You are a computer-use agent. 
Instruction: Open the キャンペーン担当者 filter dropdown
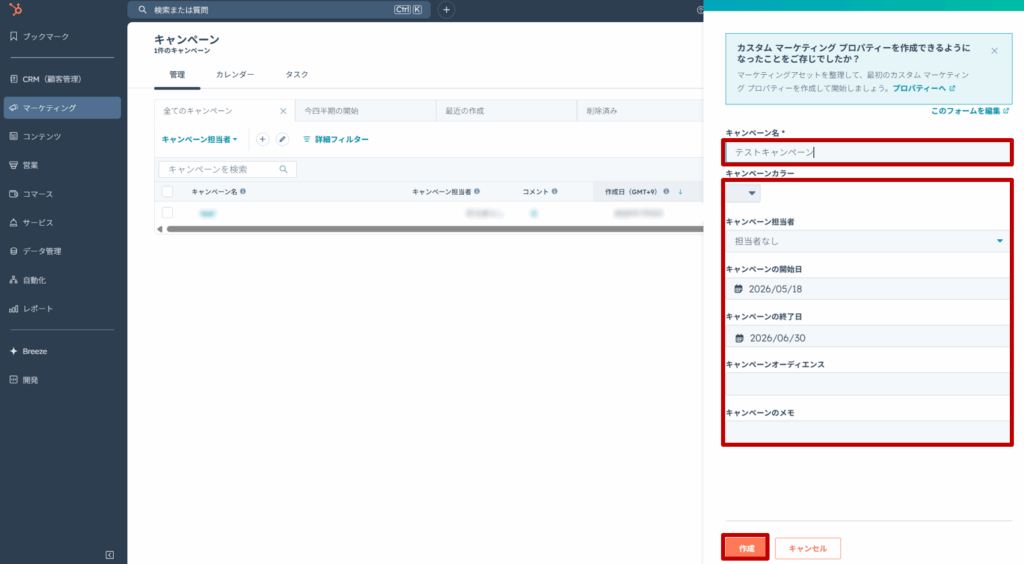(x=199, y=139)
